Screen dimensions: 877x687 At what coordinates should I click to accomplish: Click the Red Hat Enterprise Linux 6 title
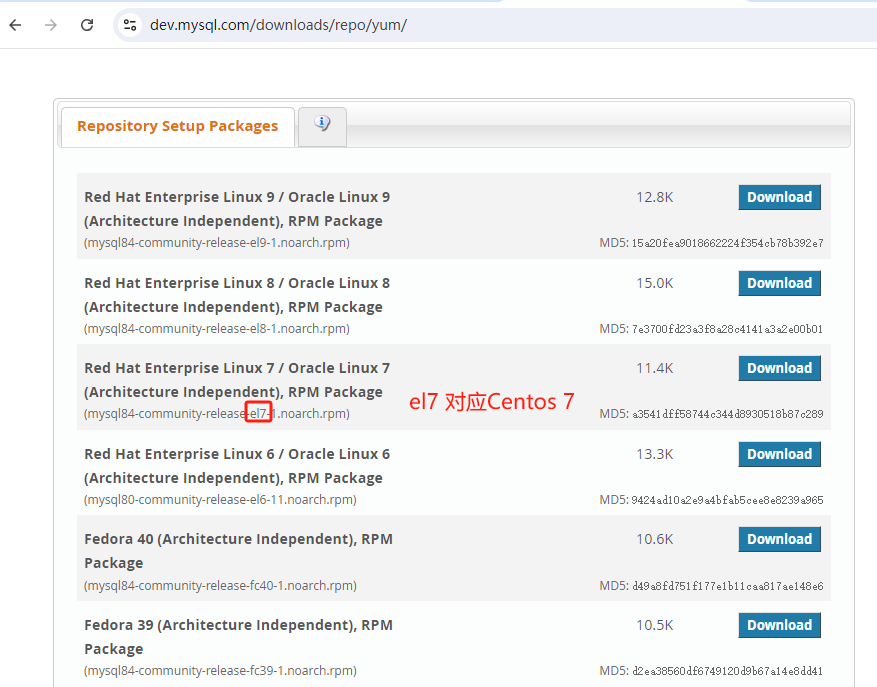pos(237,466)
